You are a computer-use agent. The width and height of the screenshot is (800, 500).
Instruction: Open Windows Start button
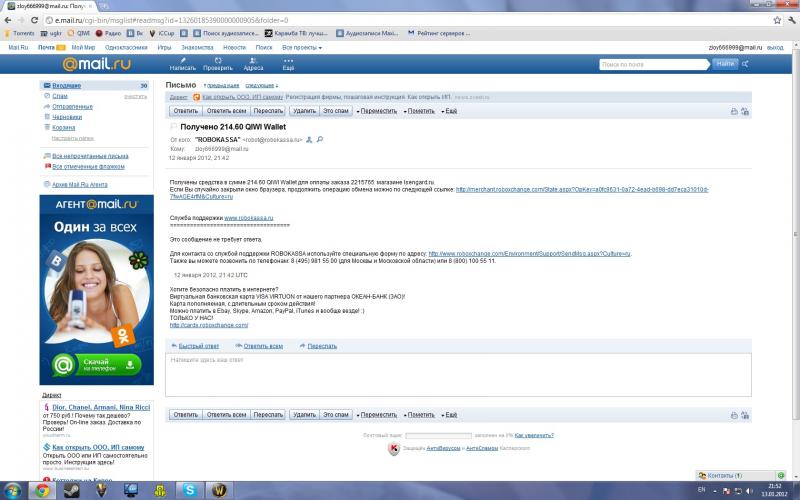pos(12,490)
